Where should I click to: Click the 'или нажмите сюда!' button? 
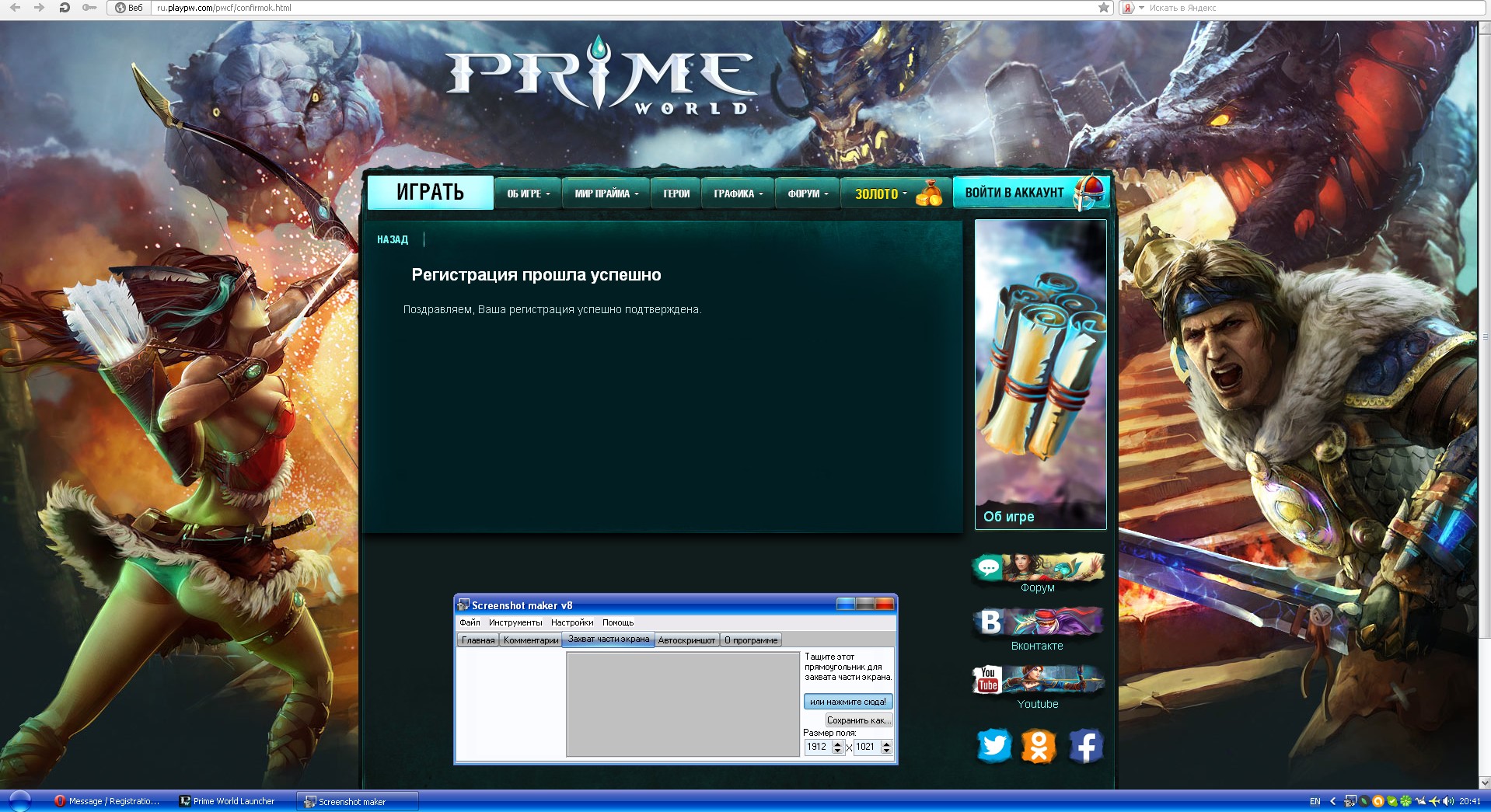(847, 702)
